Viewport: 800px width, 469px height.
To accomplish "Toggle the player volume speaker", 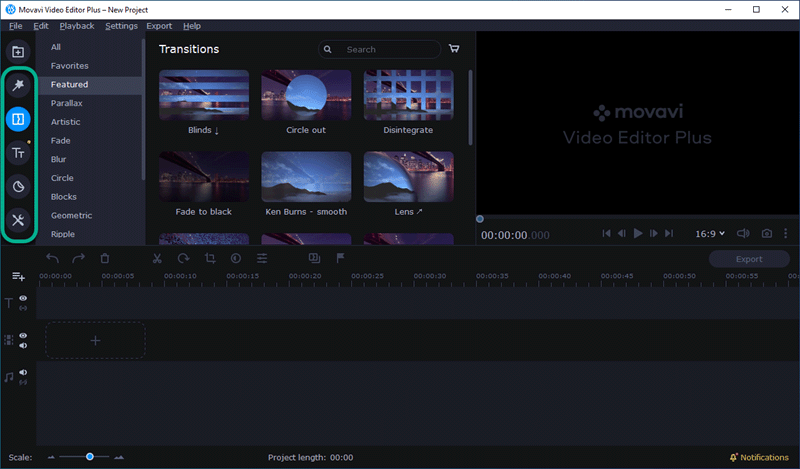I will pos(743,233).
